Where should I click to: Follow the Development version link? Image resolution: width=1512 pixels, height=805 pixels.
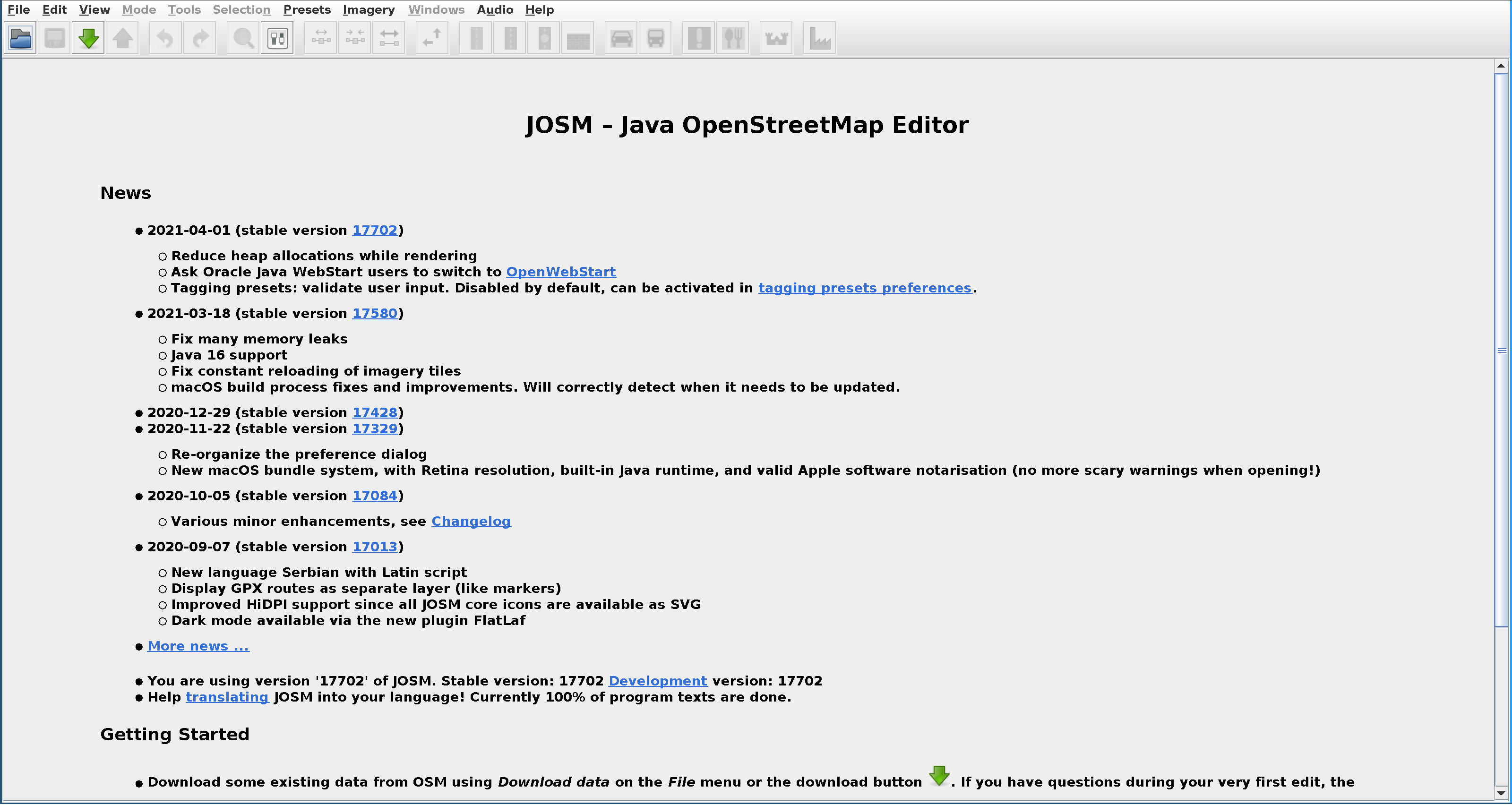658,681
